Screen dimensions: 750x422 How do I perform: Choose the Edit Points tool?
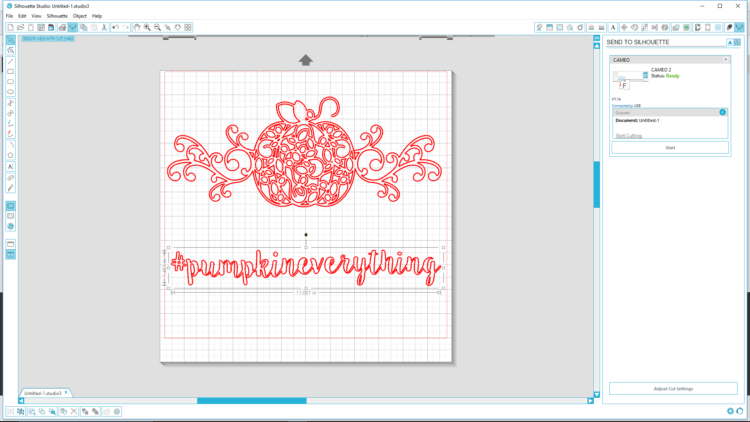click(11, 50)
